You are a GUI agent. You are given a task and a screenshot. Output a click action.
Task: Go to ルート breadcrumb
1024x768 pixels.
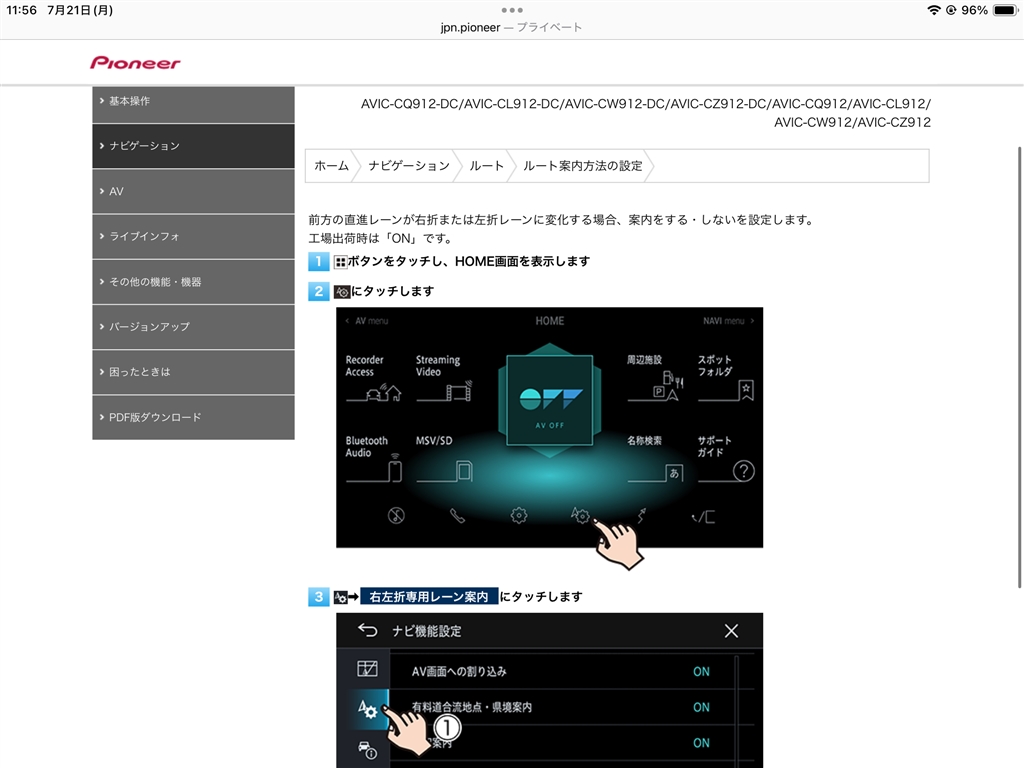pos(487,166)
